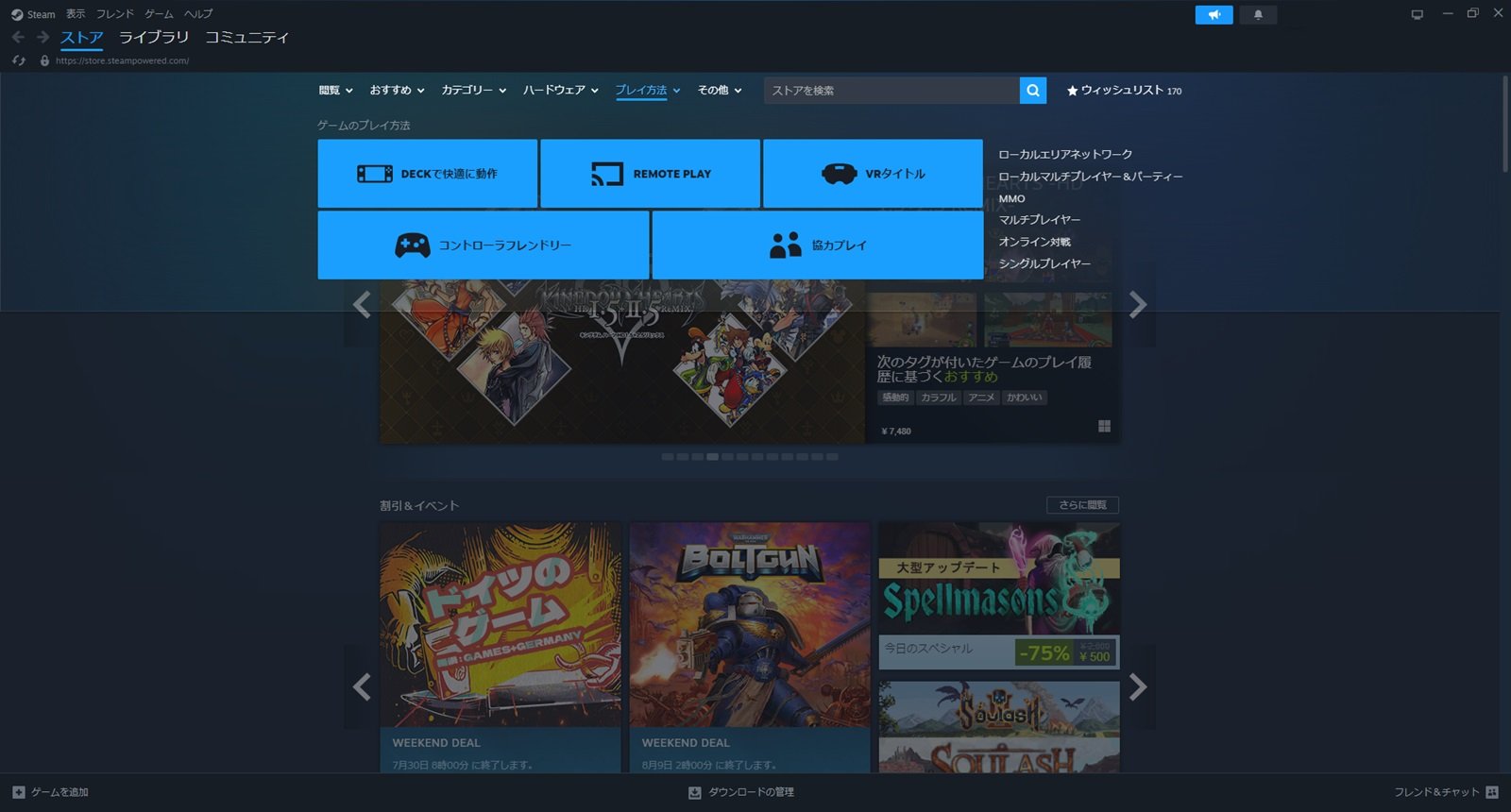Open the Soulash game card

(999, 727)
